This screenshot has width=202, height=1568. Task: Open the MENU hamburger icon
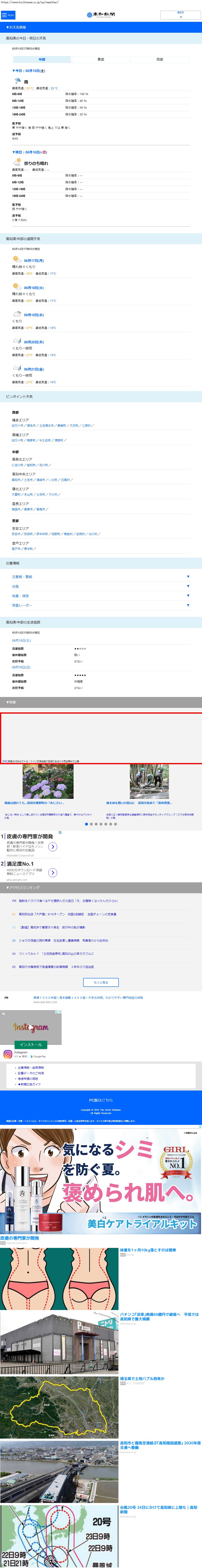coord(8,15)
